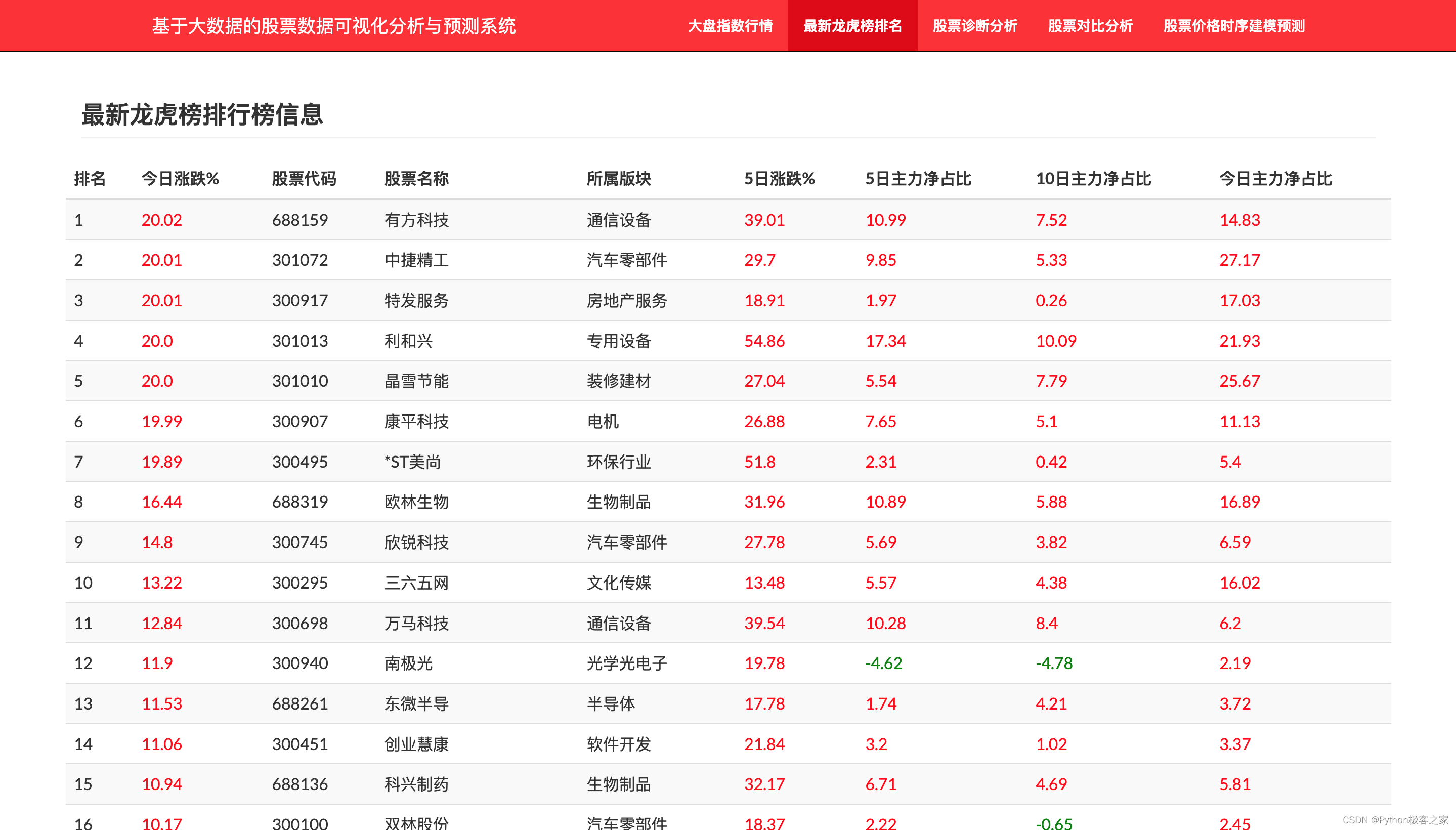Click today's change value 20.02
Image resolution: width=1456 pixels, height=830 pixels.
pos(162,220)
